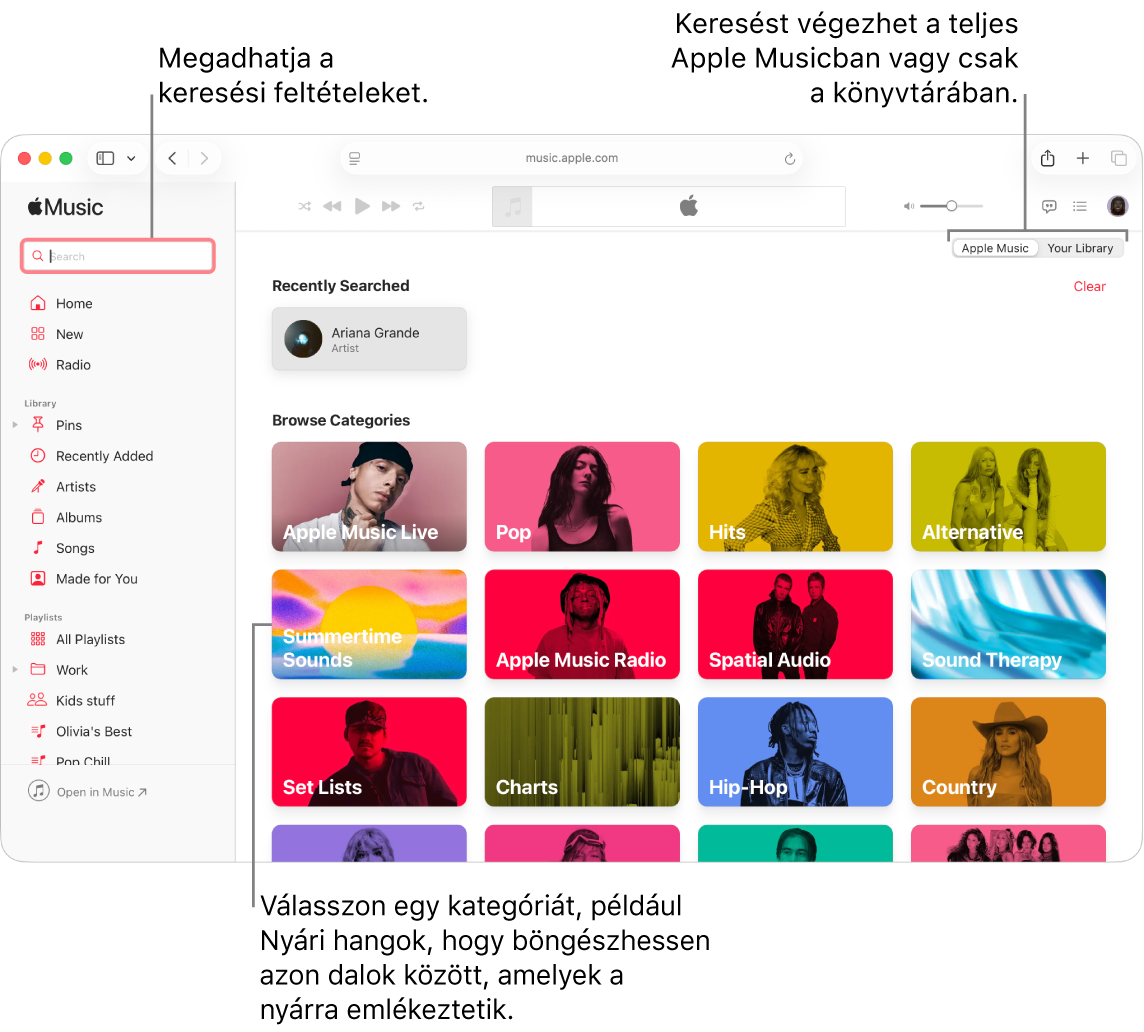Screen dimensions: 1144x1032
Task: Expand the Pins section
Action: tap(14, 424)
